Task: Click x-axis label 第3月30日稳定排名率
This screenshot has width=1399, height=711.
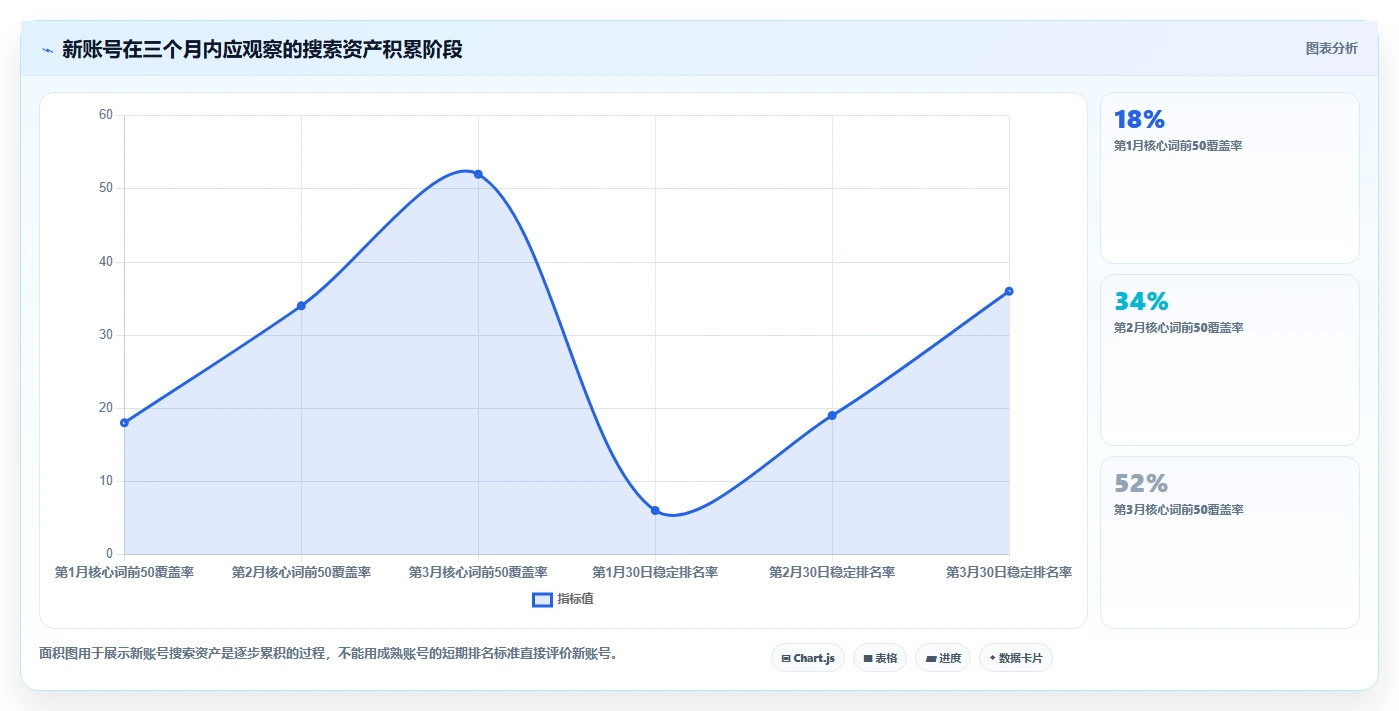Action: tap(1009, 573)
